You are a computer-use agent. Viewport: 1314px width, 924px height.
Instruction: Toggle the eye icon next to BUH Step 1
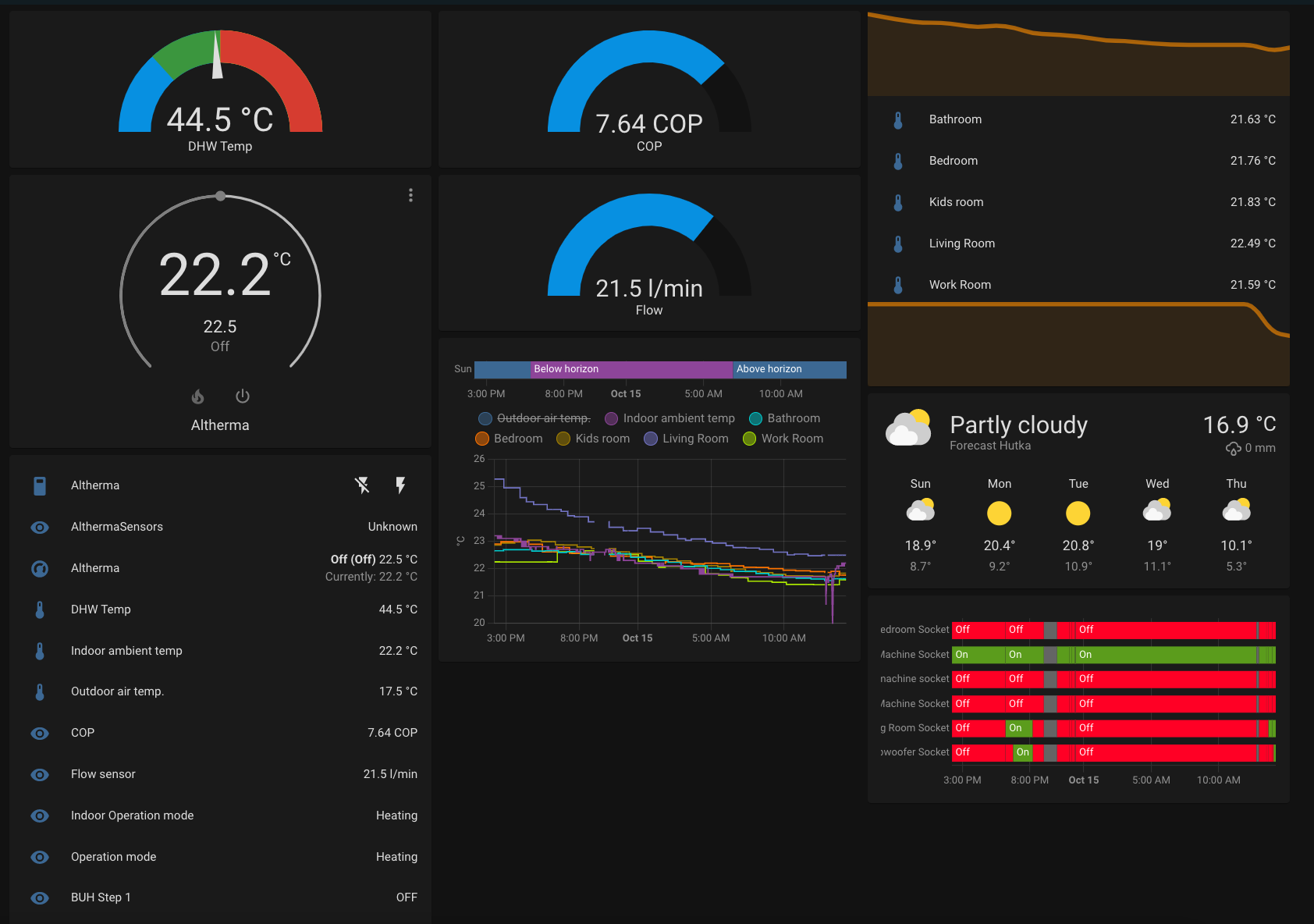[x=39, y=897]
